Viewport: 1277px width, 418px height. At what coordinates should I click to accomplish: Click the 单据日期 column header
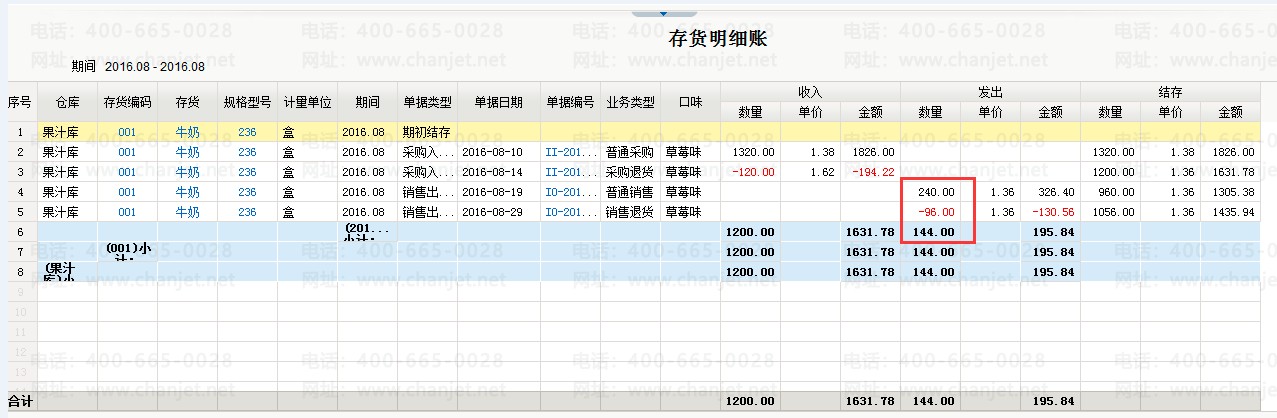498,102
